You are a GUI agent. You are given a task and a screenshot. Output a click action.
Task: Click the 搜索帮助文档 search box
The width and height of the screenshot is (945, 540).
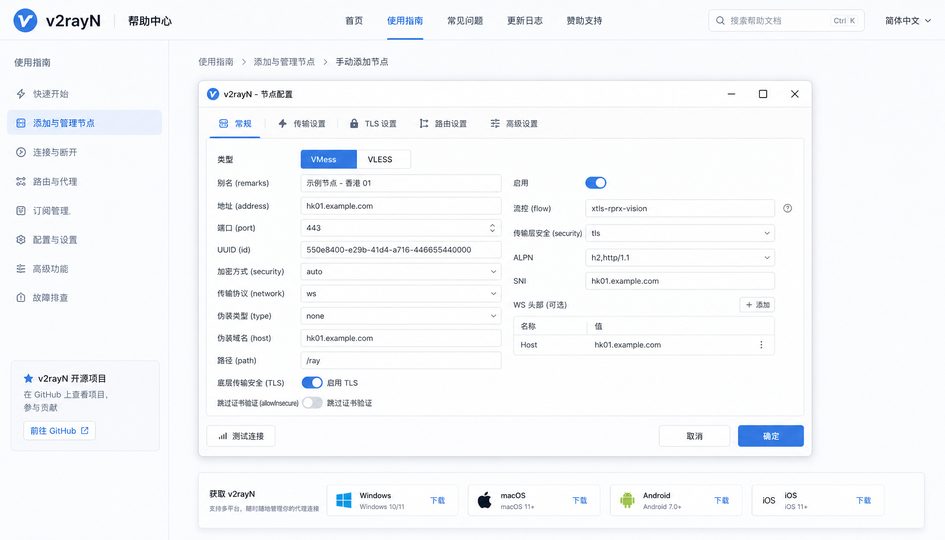click(x=786, y=20)
